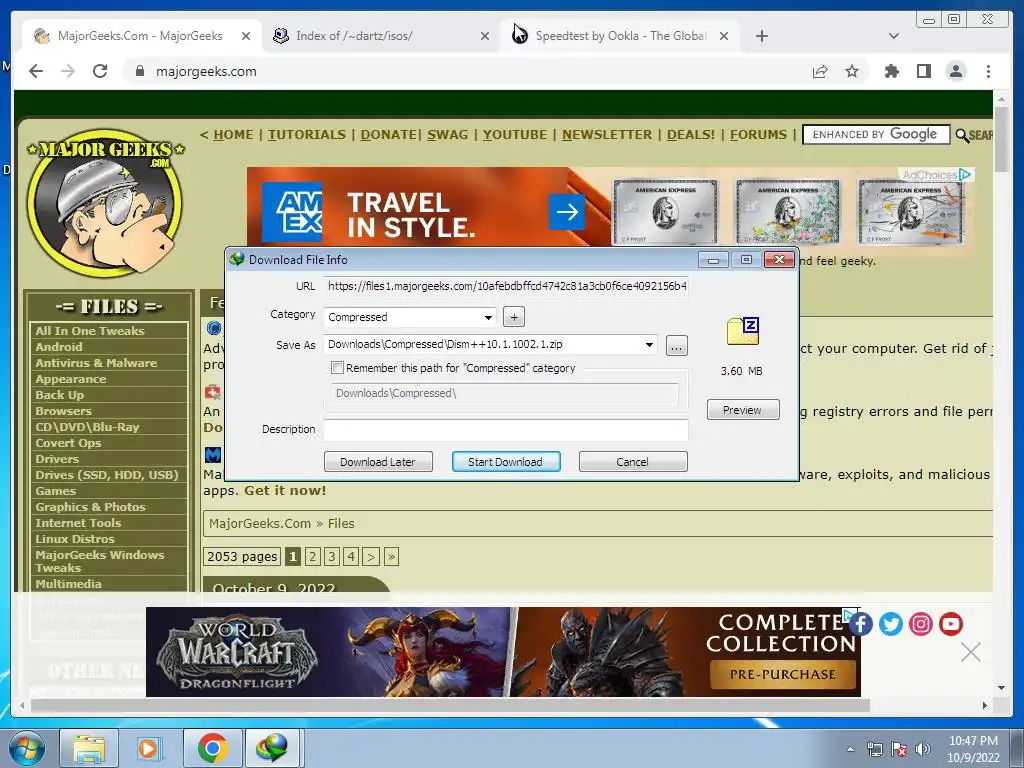Open Chrome three-dot menu
Image resolution: width=1024 pixels, height=768 pixels.
988,71
